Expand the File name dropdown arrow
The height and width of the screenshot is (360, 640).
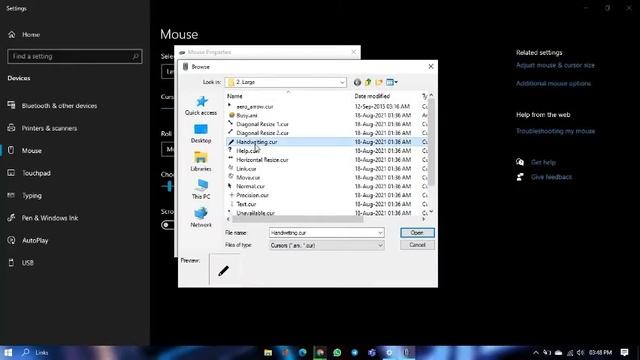380,233
